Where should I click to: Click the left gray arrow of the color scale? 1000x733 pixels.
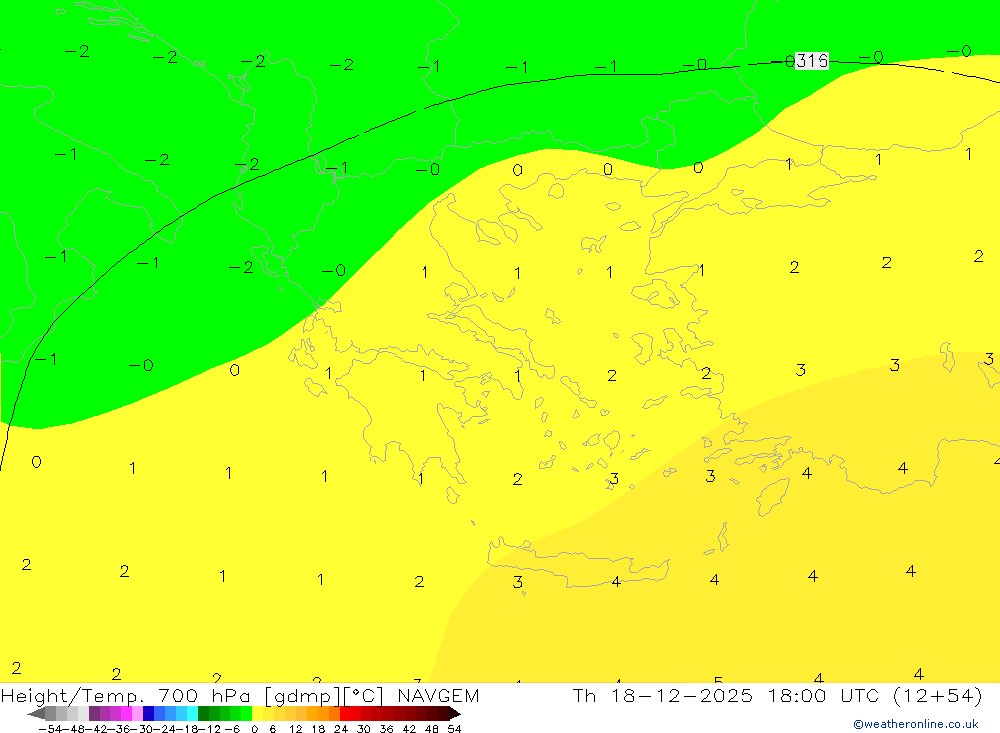click(x=36, y=713)
